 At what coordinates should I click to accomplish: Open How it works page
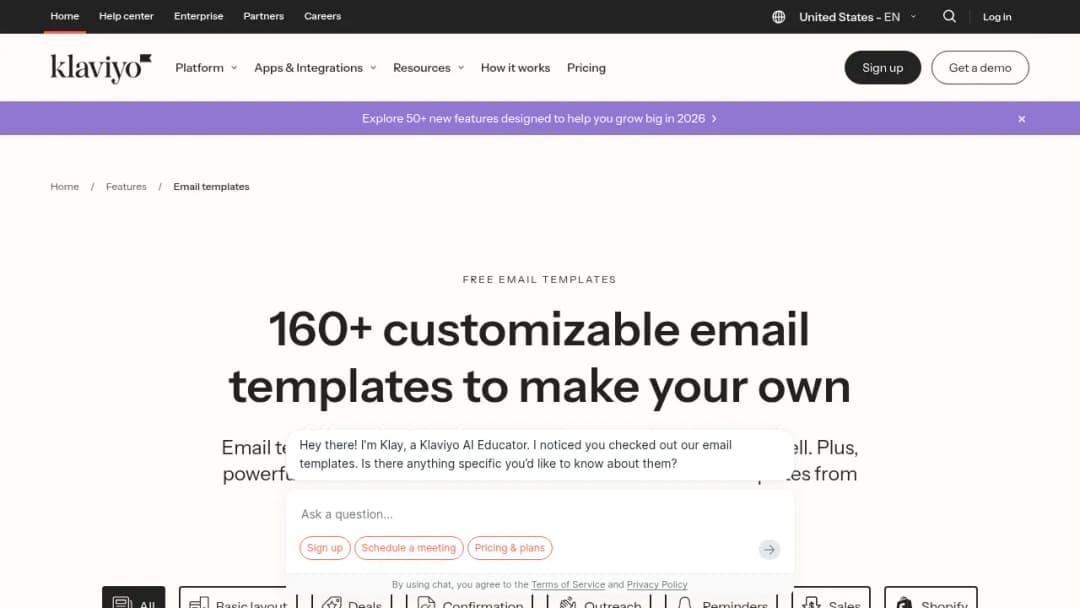point(515,67)
